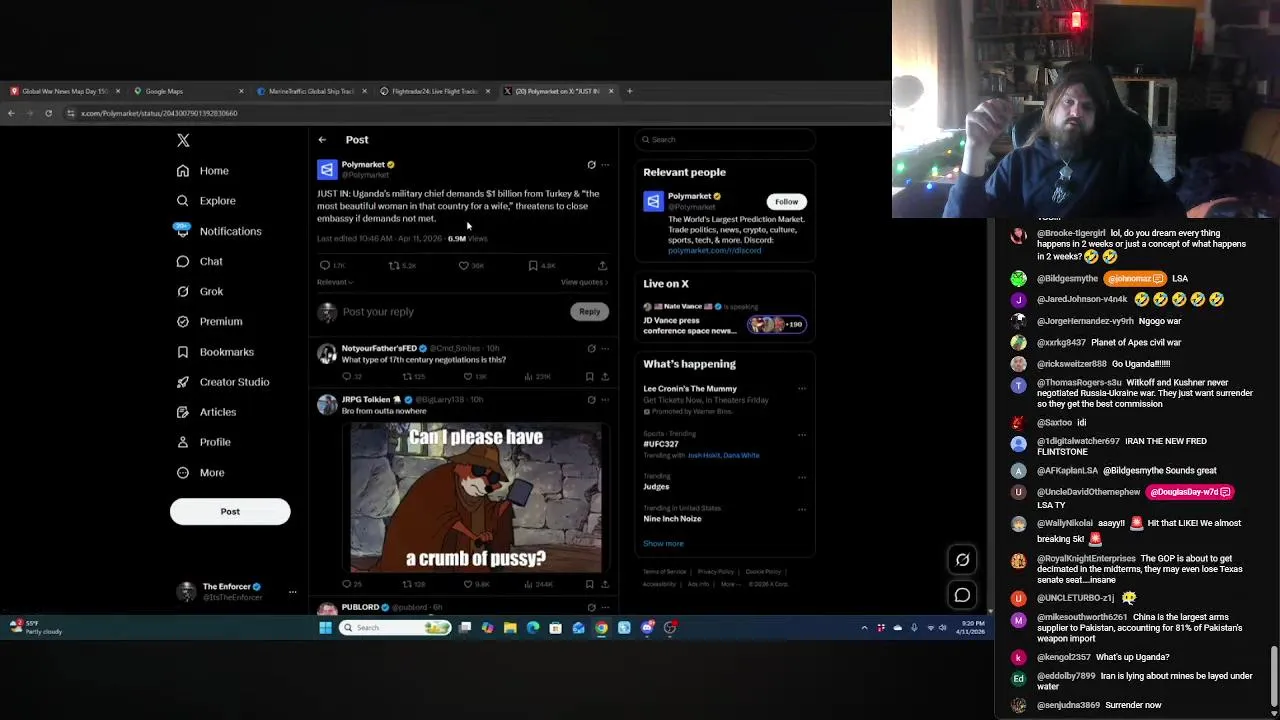Bookmark the JRPG Tolkien reply

[x=589, y=584]
